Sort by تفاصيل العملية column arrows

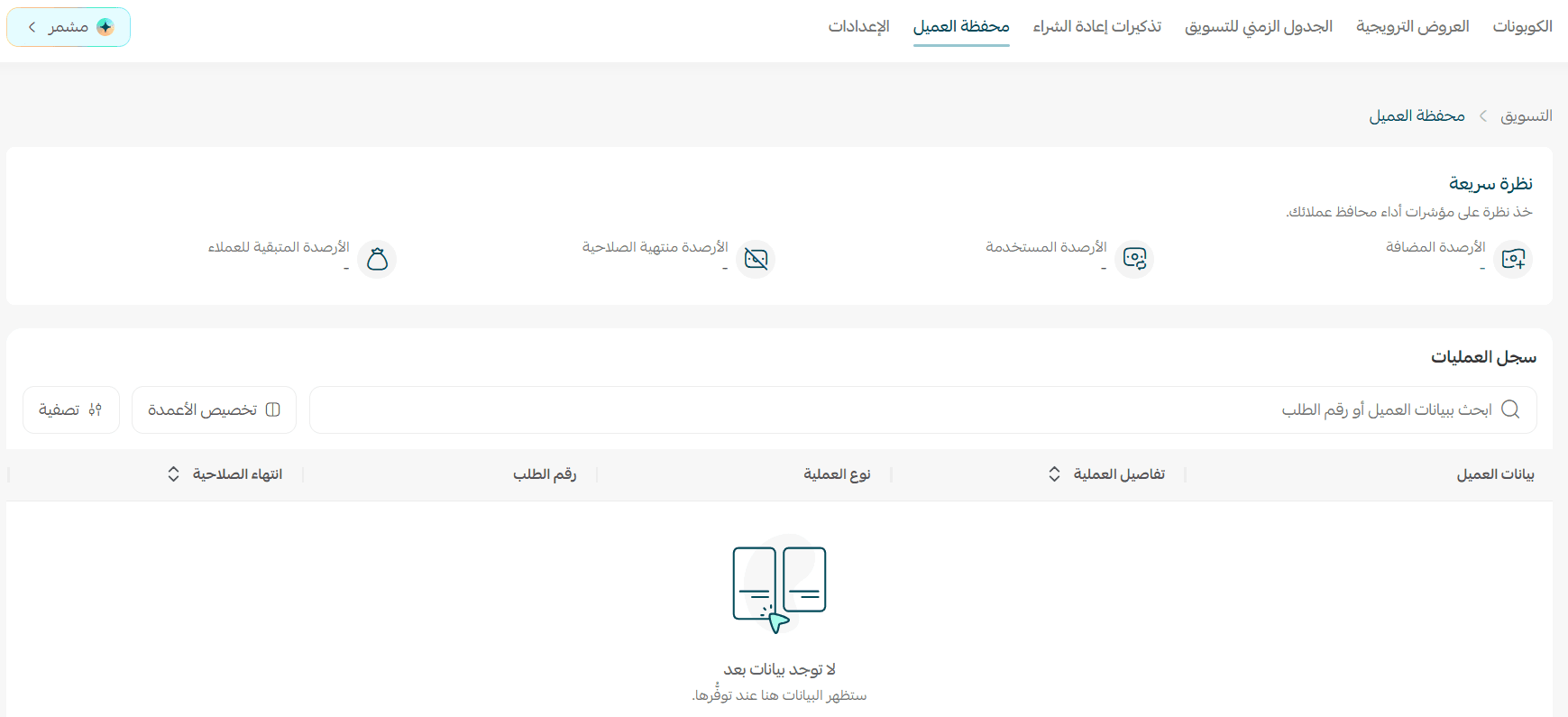click(x=1054, y=473)
